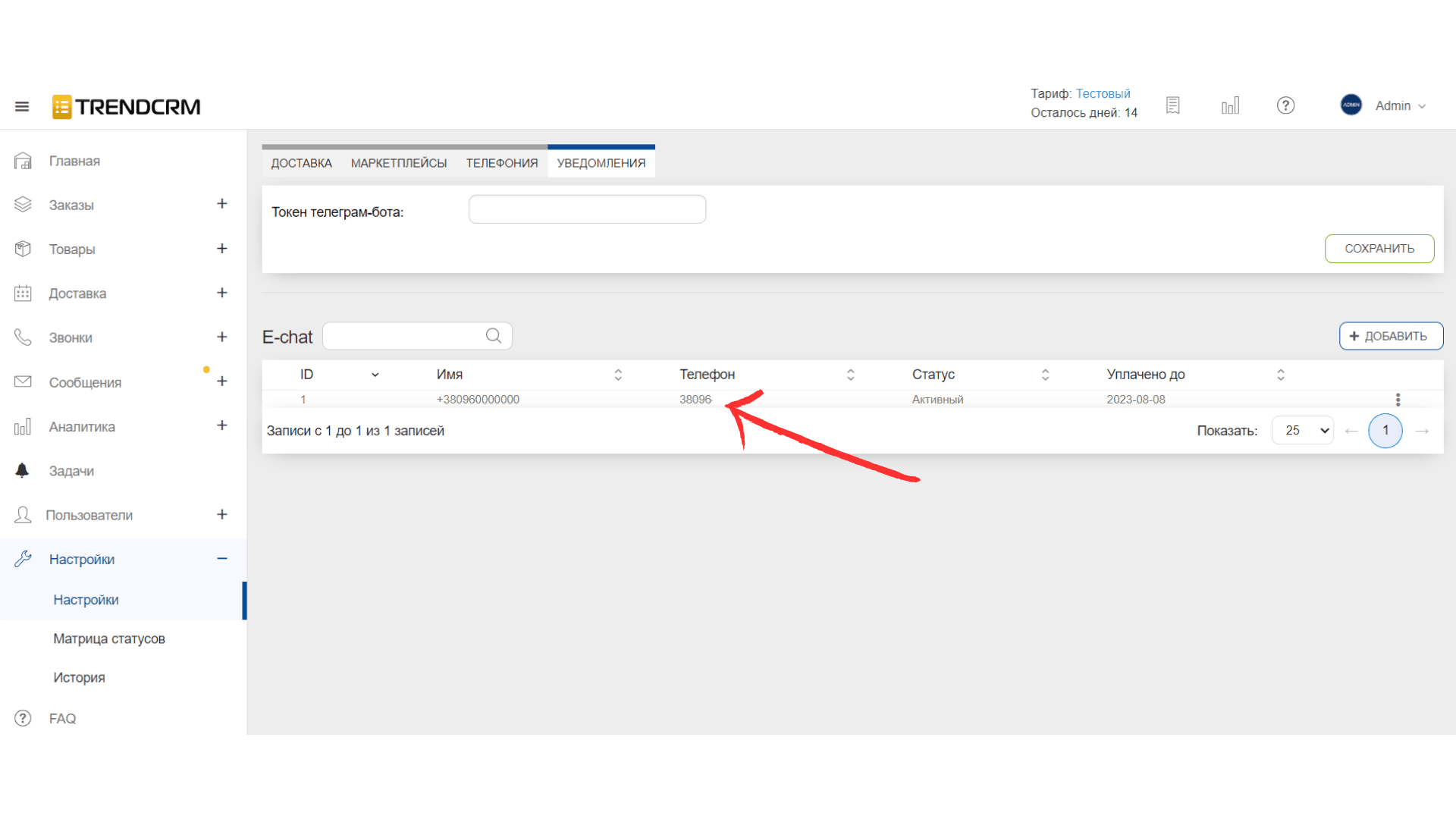Toggle the hamburger sidebar menu
Screen dimensions: 1456x819
tap(22, 106)
